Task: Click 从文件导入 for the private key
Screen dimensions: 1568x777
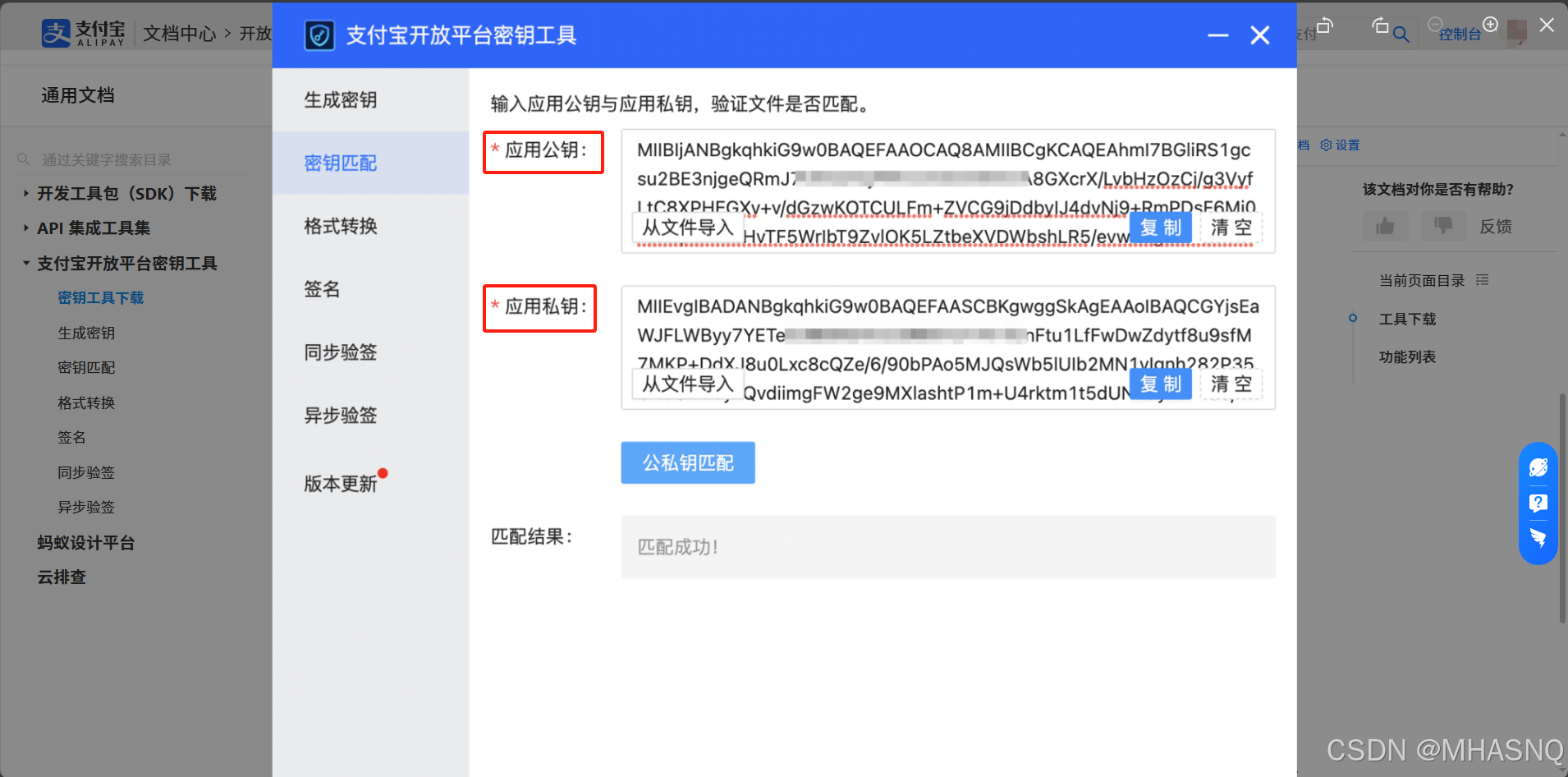Action: click(x=688, y=384)
